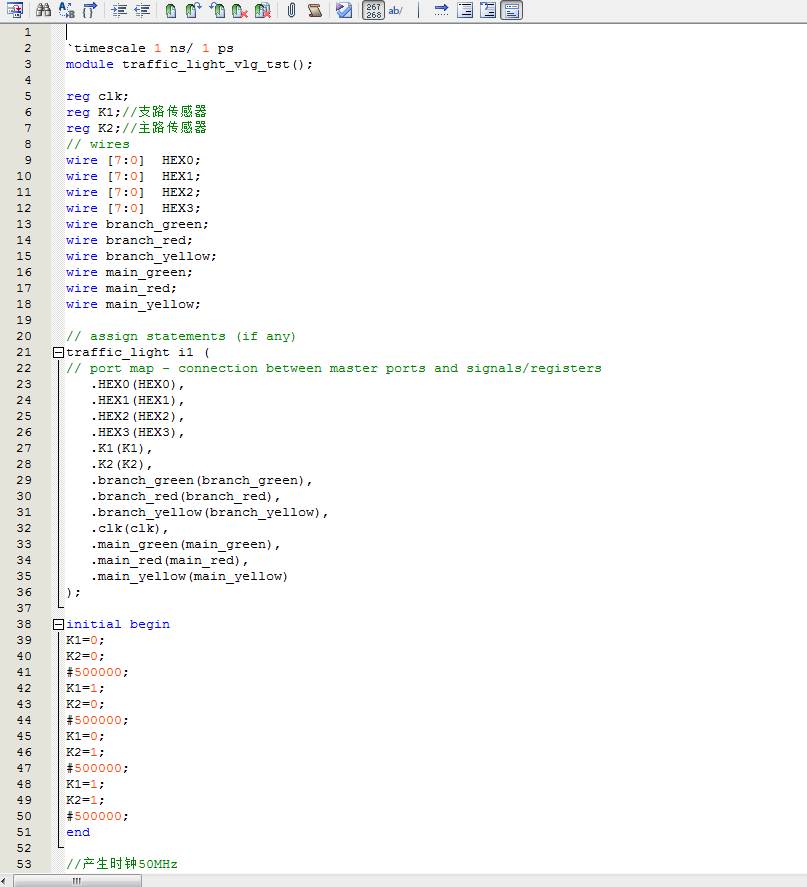Jump to the next bookmark
The image size is (807, 887).
pyautogui.click(x=194, y=10)
